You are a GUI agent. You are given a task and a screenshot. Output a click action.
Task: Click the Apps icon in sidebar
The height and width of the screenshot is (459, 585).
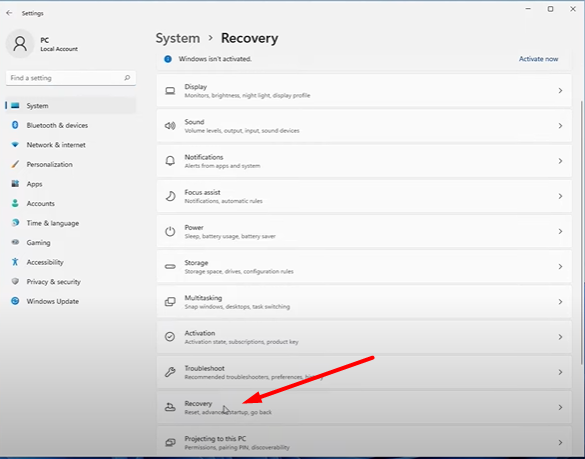point(15,184)
